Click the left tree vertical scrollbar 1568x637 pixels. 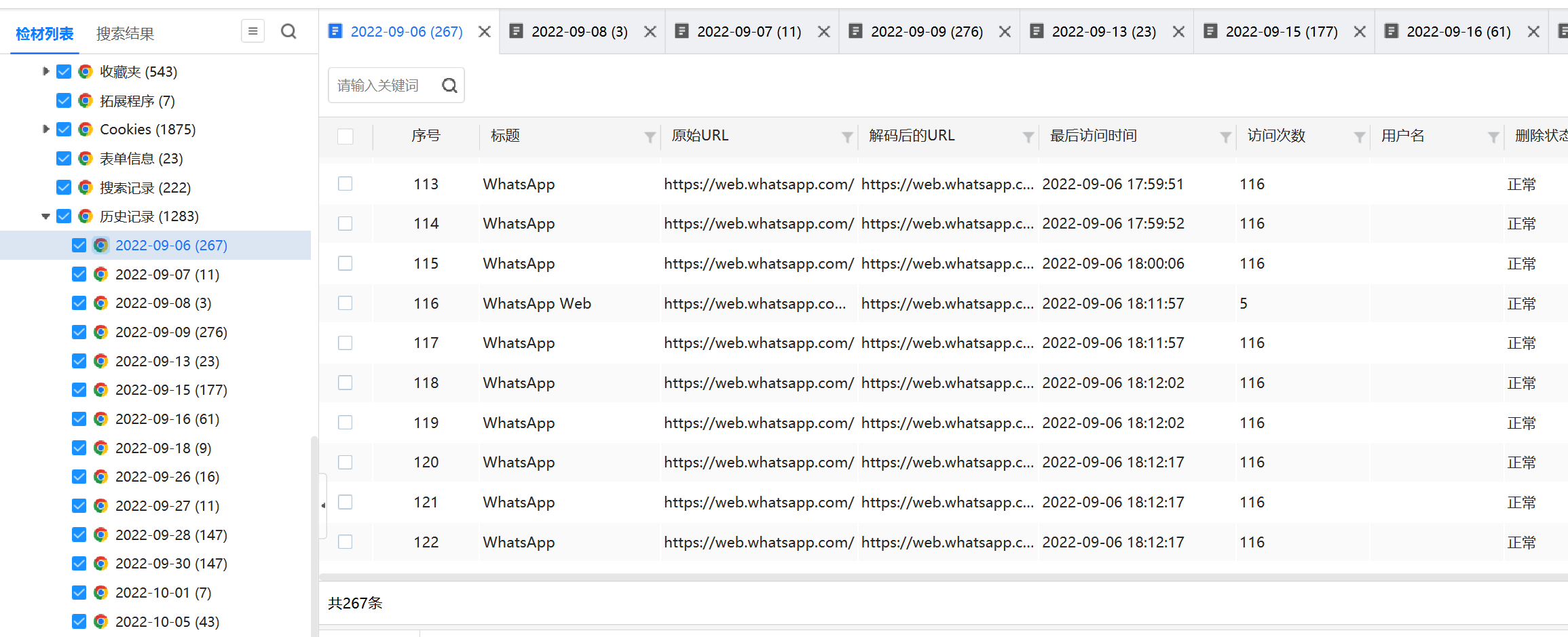pos(314,536)
